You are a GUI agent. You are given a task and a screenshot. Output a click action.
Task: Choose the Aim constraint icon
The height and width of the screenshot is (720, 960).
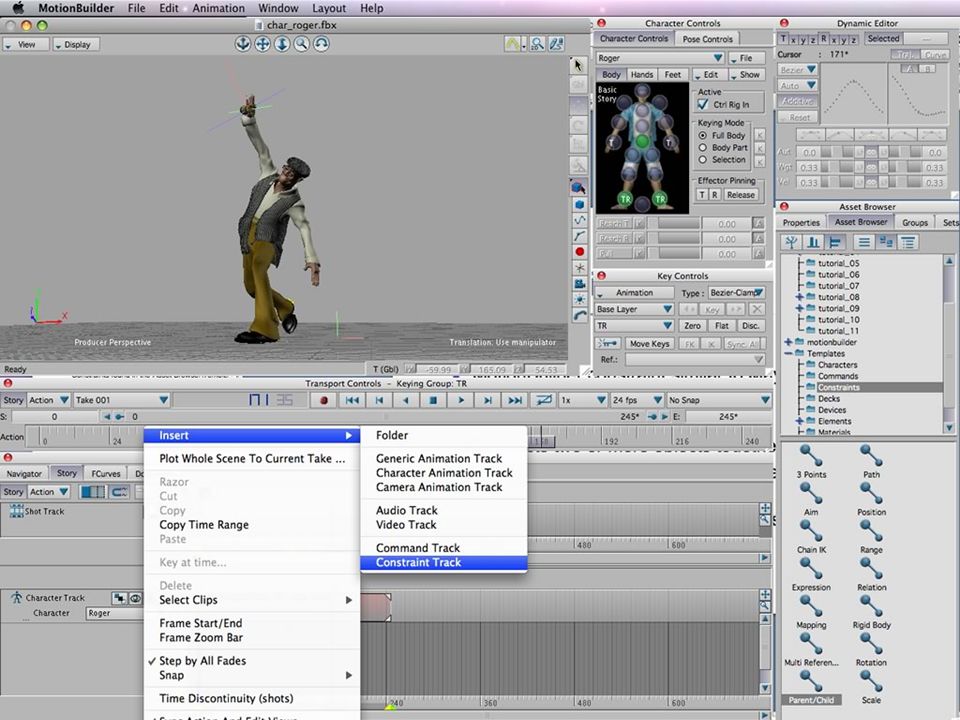[x=811, y=494]
